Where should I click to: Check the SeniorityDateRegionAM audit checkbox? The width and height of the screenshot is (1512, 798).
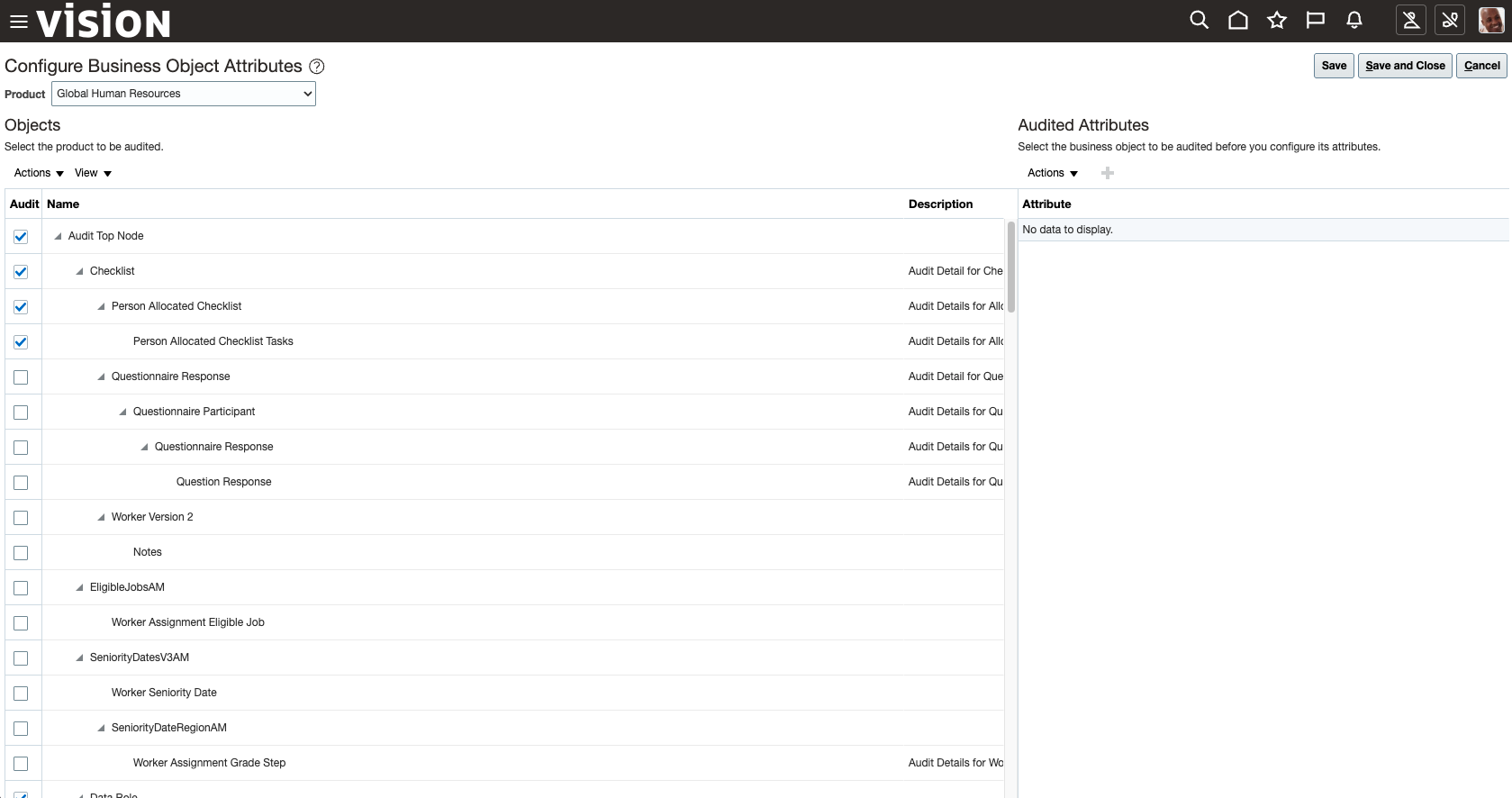pyautogui.click(x=21, y=729)
